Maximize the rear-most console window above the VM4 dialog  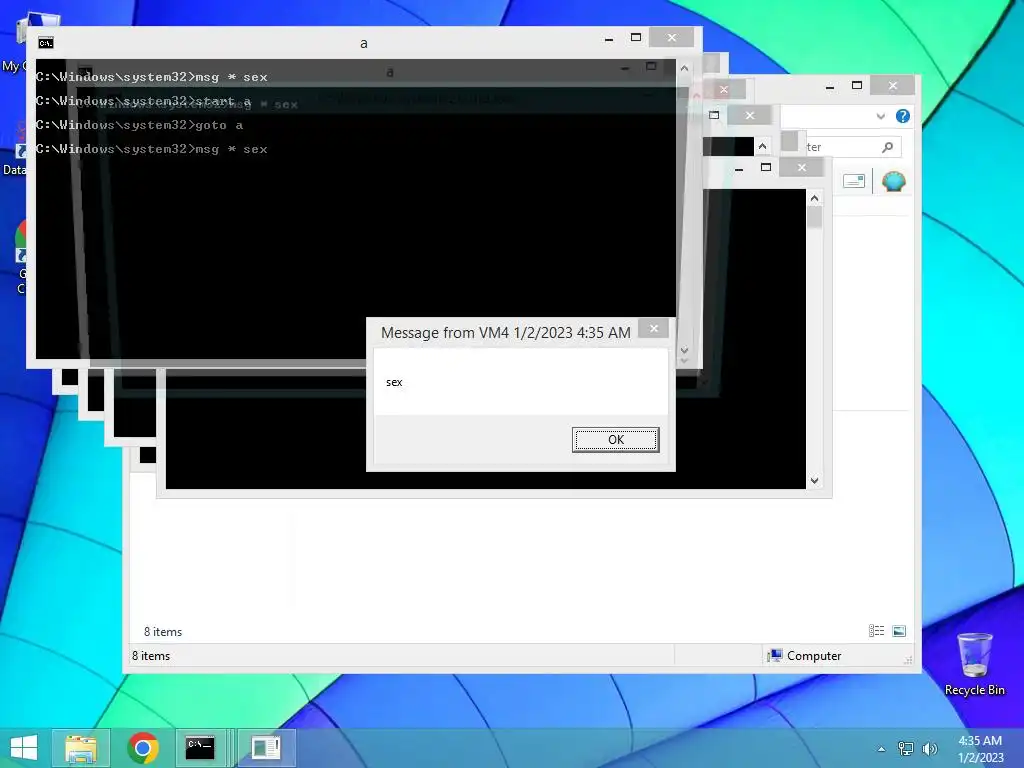click(x=766, y=168)
